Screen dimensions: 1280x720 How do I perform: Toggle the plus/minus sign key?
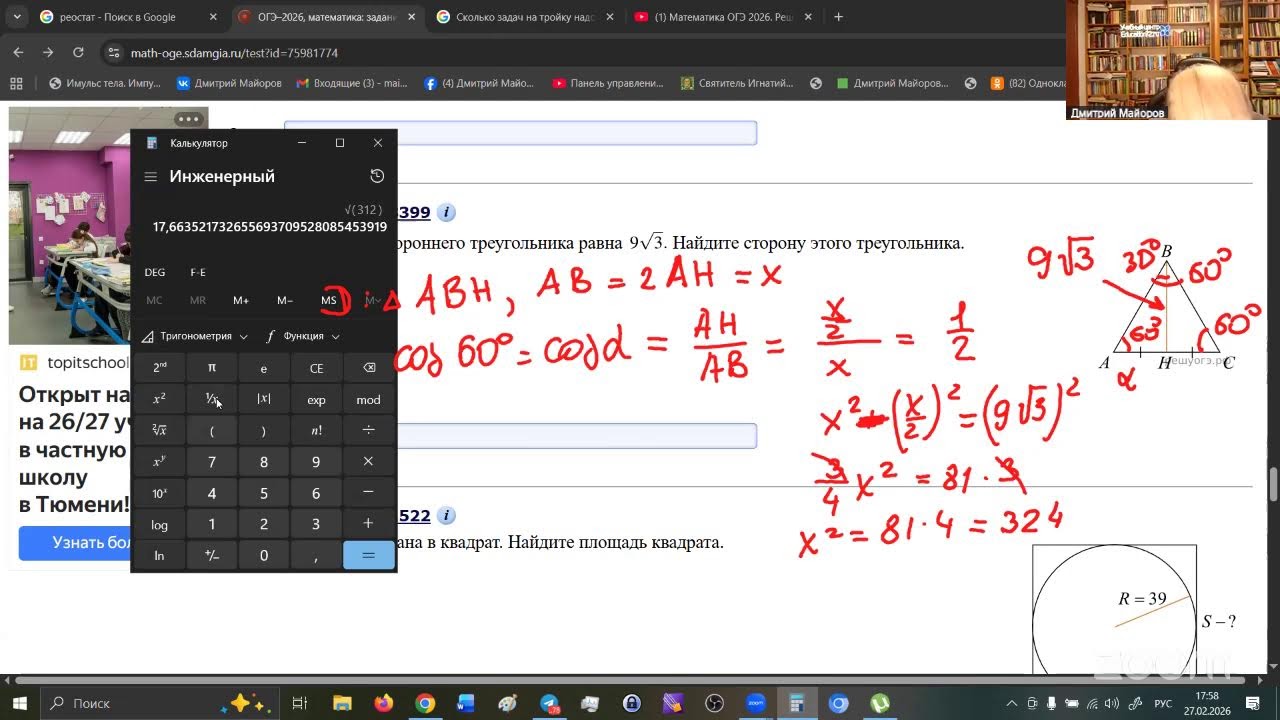click(x=212, y=555)
